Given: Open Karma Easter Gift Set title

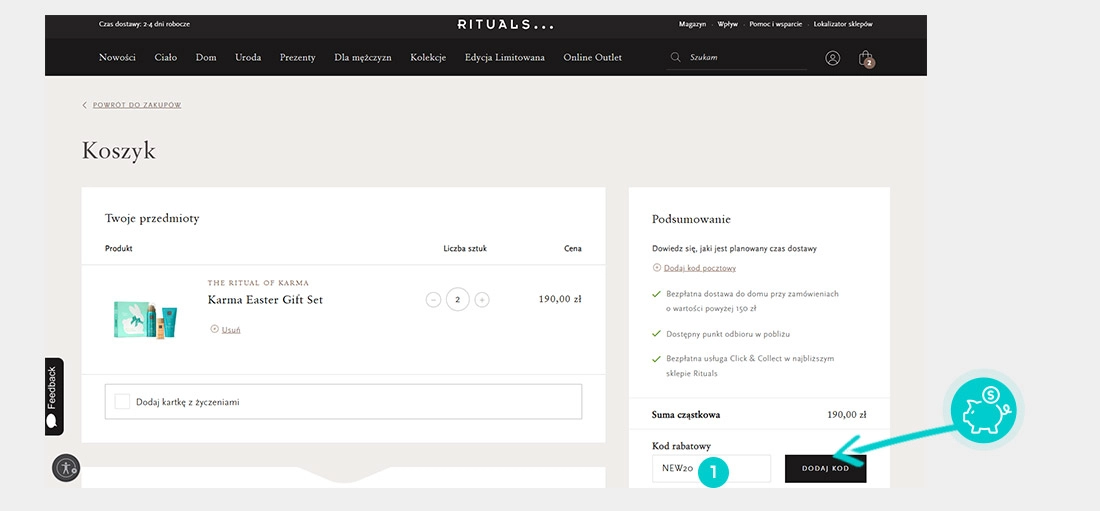Looking at the screenshot, I should tap(265, 300).
